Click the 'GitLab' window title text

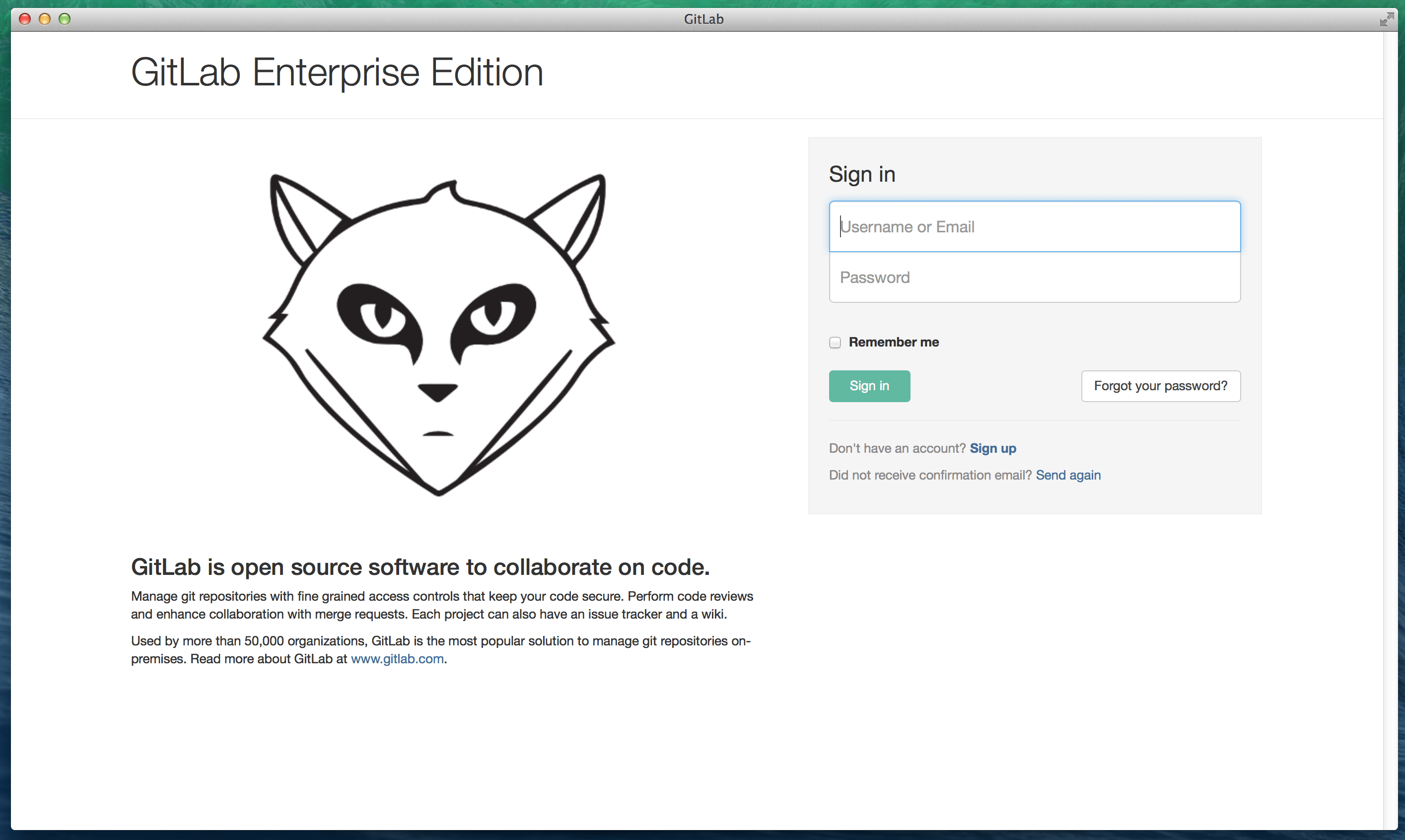click(x=703, y=19)
